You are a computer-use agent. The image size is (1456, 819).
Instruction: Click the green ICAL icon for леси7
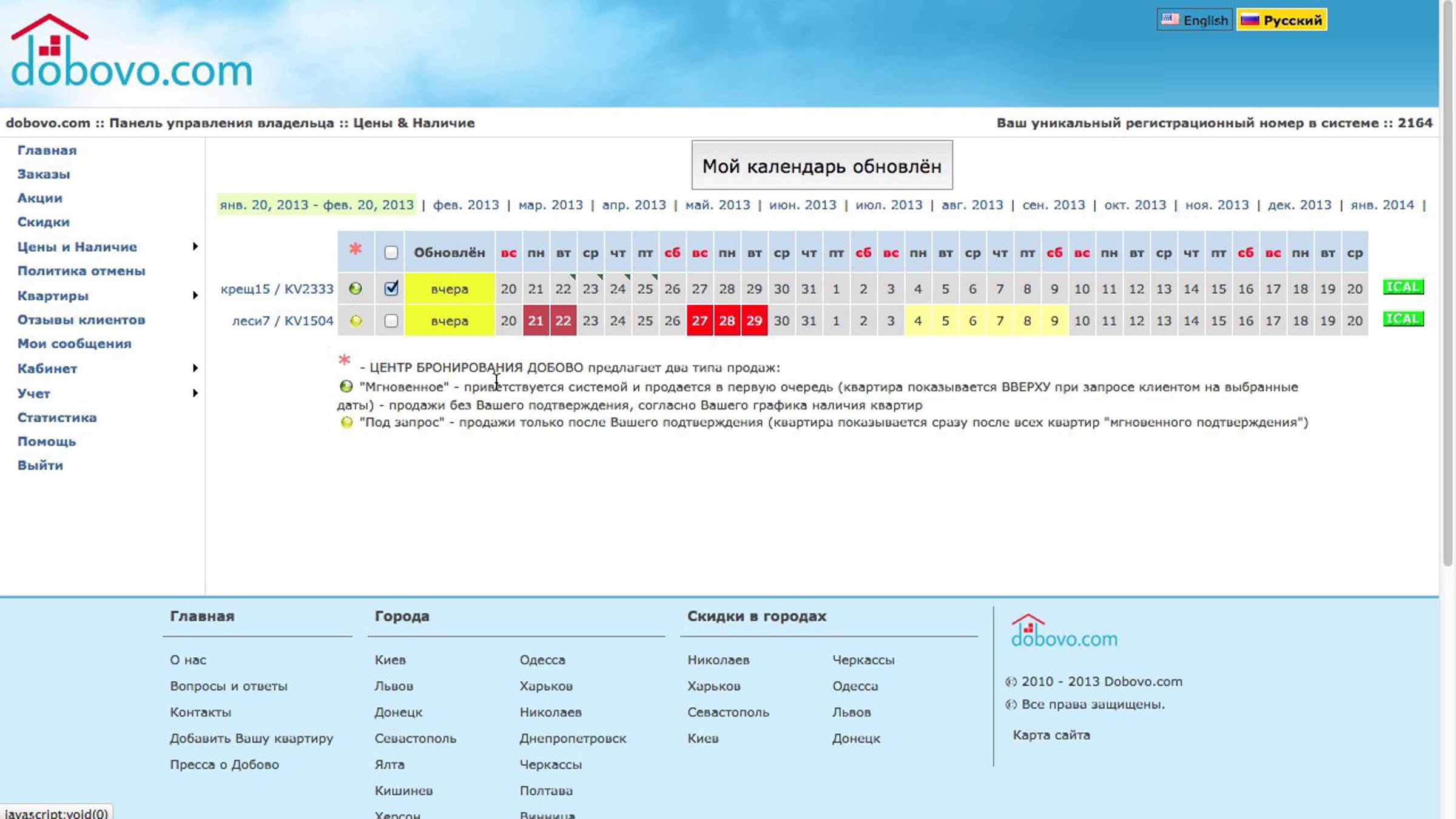(1403, 319)
